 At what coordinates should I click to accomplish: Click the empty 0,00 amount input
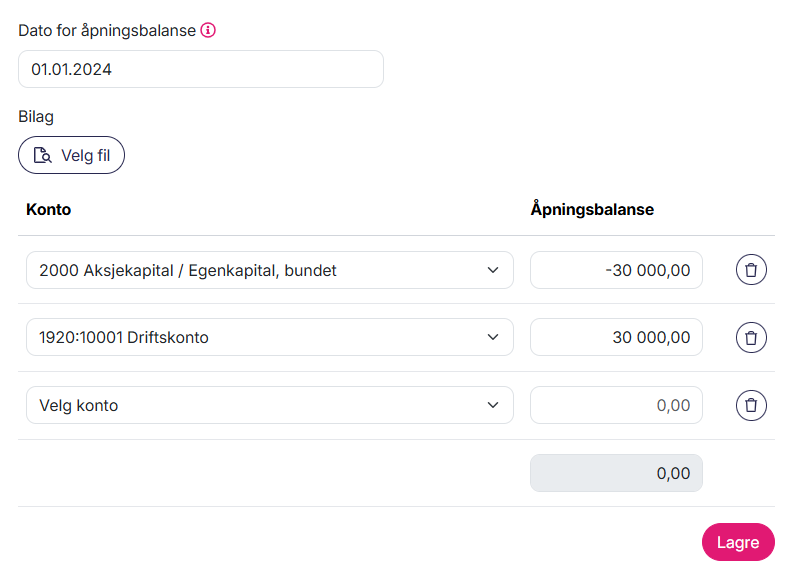616,405
